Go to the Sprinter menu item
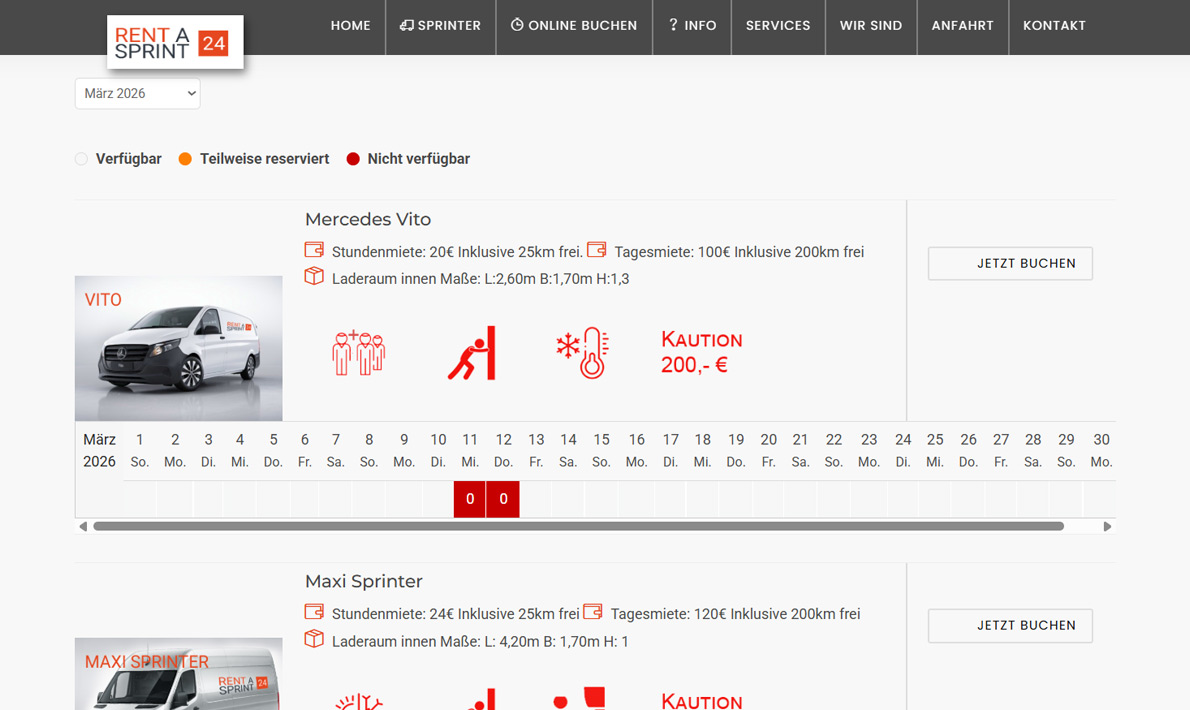The width and height of the screenshot is (1190, 710). point(440,26)
